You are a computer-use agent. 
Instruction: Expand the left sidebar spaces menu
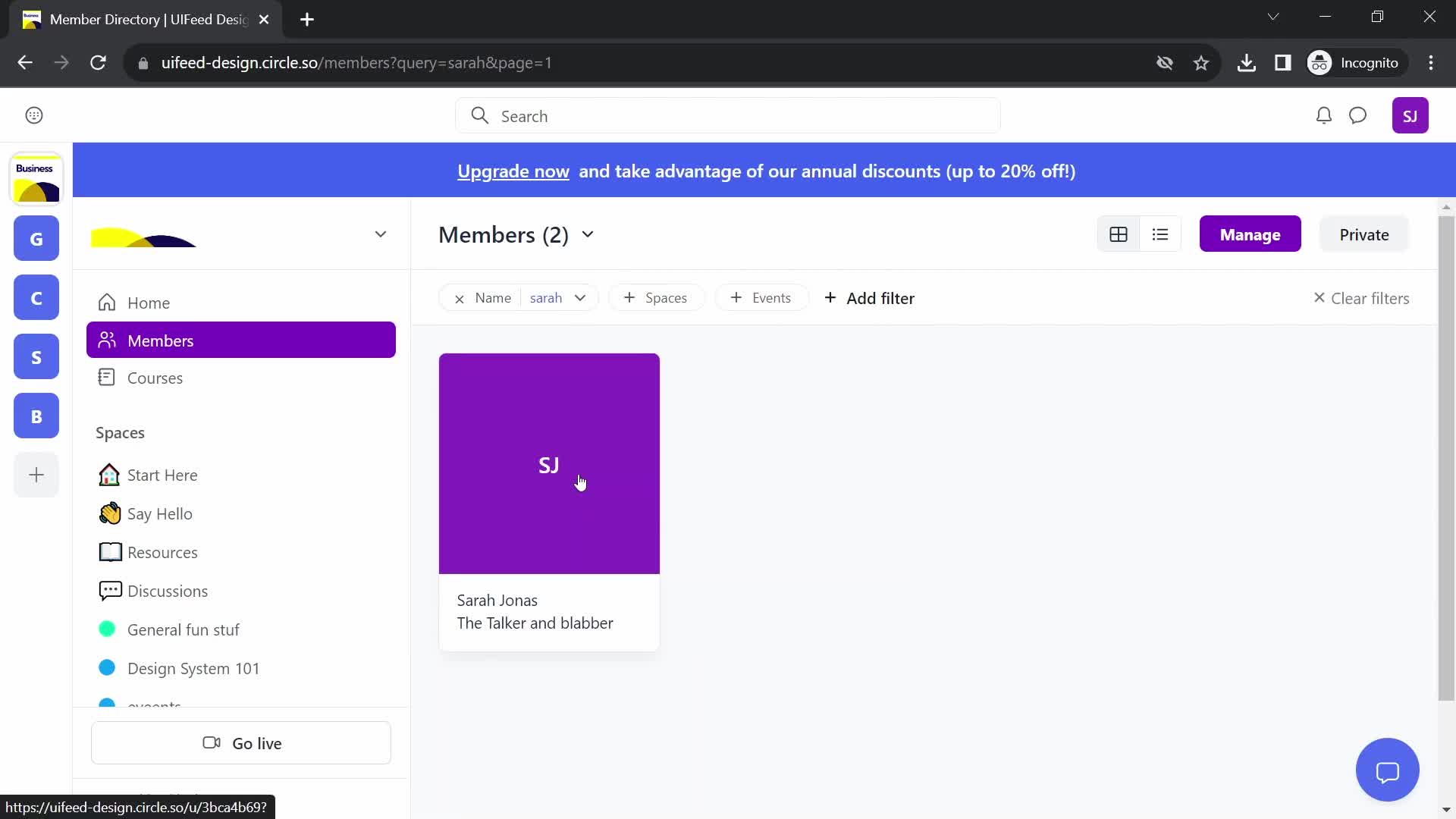click(x=380, y=234)
